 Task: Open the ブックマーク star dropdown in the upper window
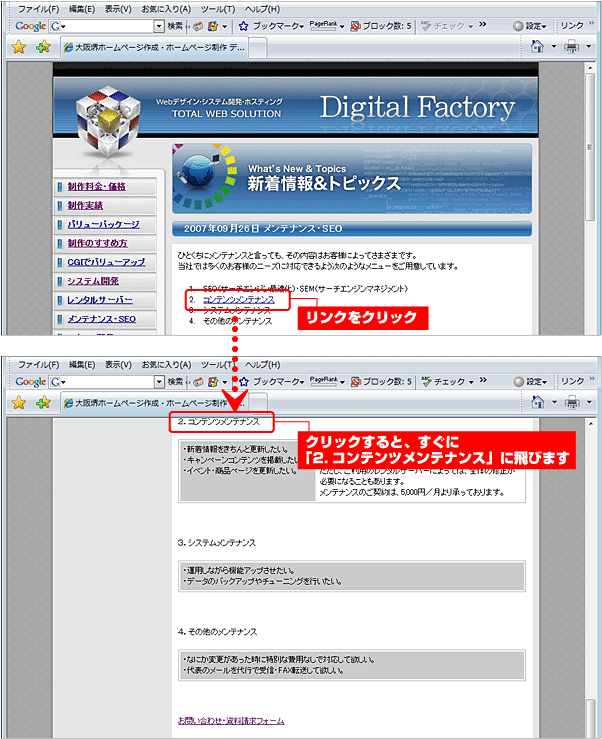point(271,26)
